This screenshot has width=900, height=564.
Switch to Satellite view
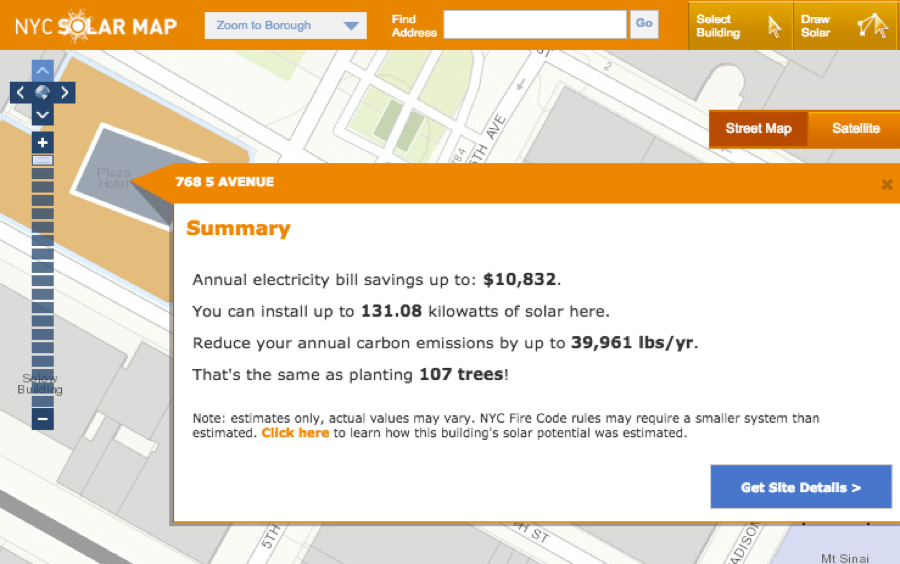pyautogui.click(x=856, y=129)
